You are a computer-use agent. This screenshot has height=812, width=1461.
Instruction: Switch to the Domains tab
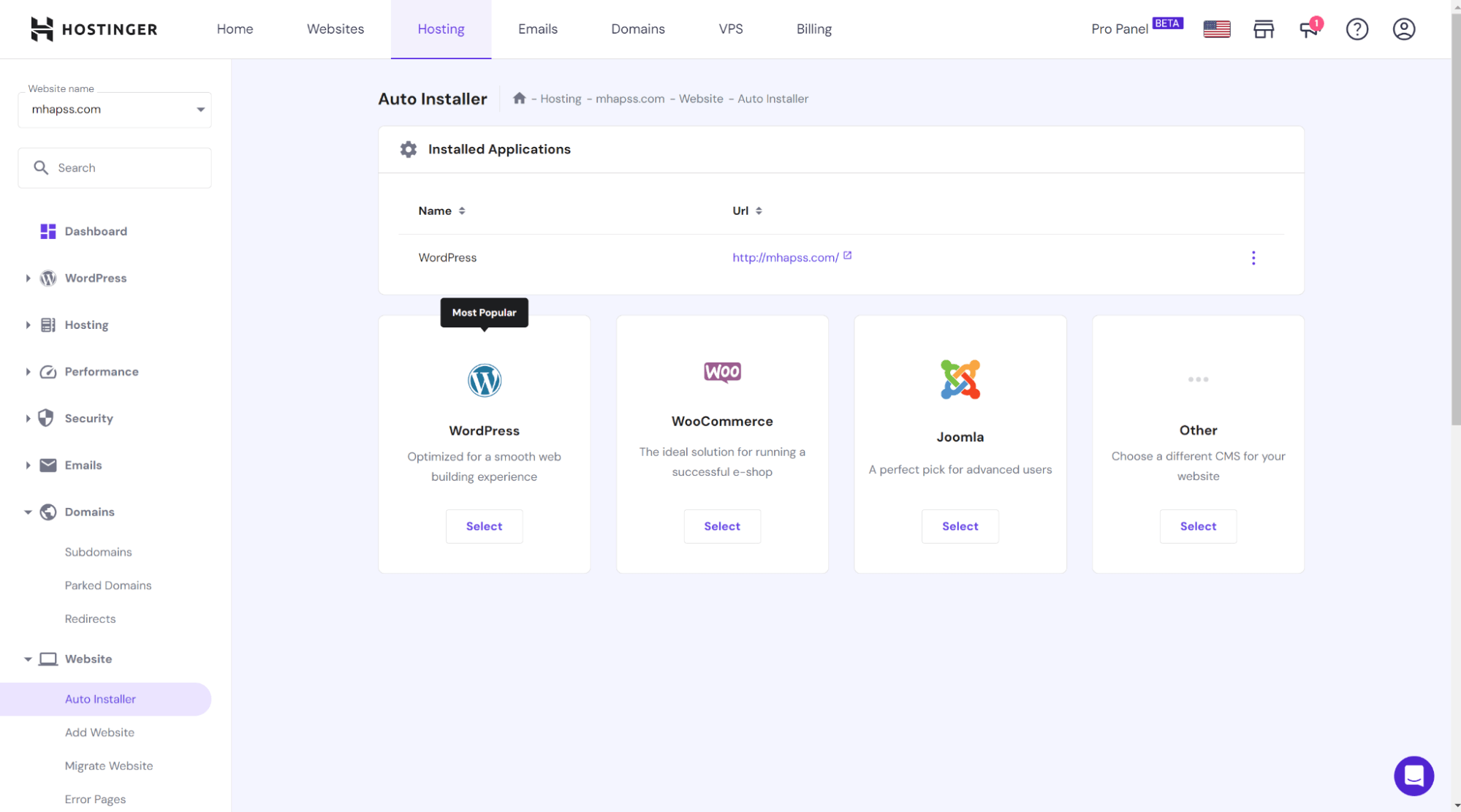pos(637,29)
